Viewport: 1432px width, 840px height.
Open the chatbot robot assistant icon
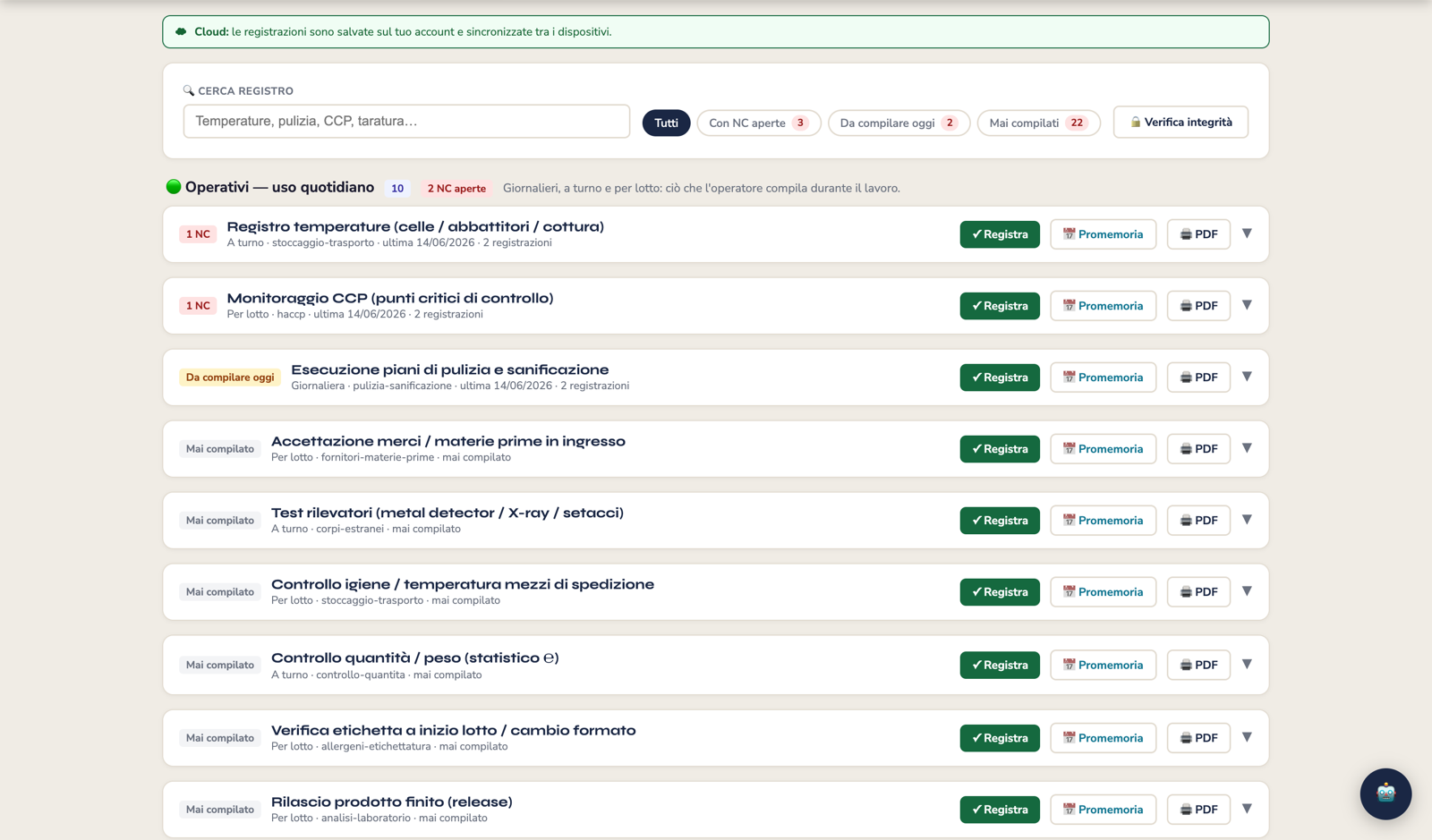tap(1385, 793)
